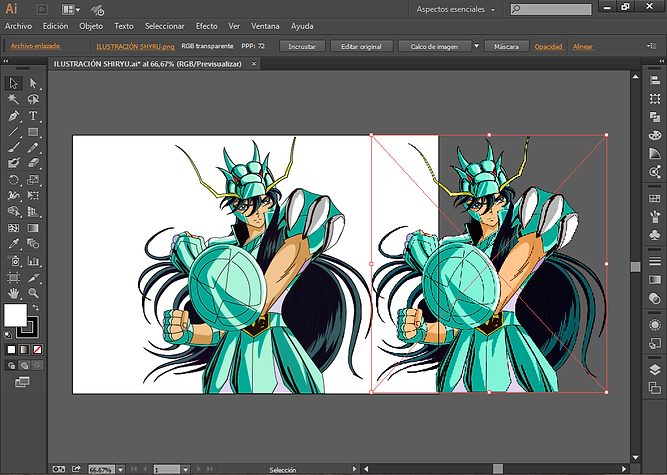Reset default fill and stroke

[x=8, y=335]
